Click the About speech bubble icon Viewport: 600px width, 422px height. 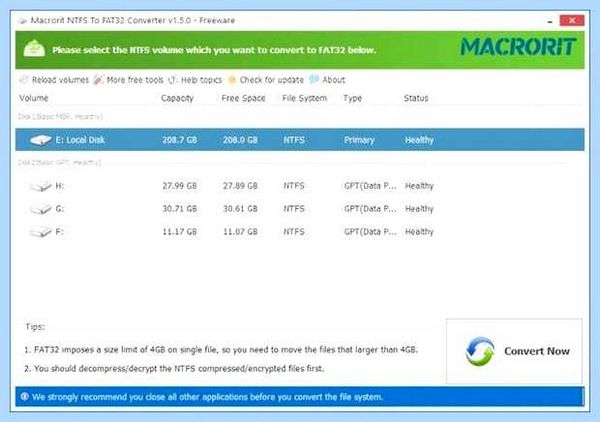[314, 79]
